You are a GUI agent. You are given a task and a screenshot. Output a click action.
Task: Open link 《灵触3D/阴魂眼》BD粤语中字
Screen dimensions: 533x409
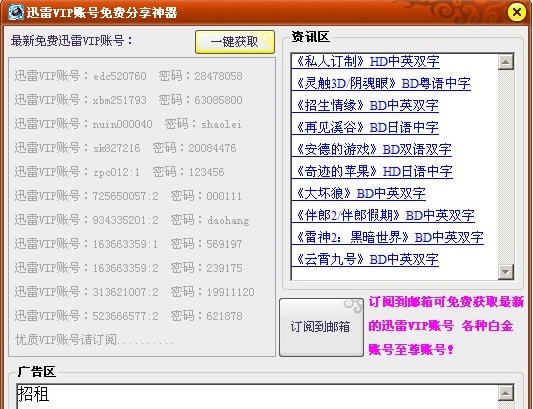pyautogui.click(x=382, y=83)
